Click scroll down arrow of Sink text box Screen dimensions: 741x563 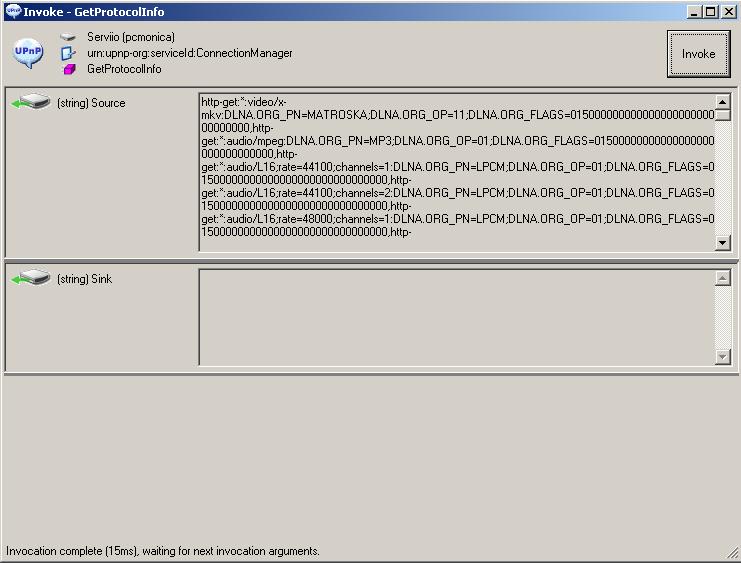[723, 356]
